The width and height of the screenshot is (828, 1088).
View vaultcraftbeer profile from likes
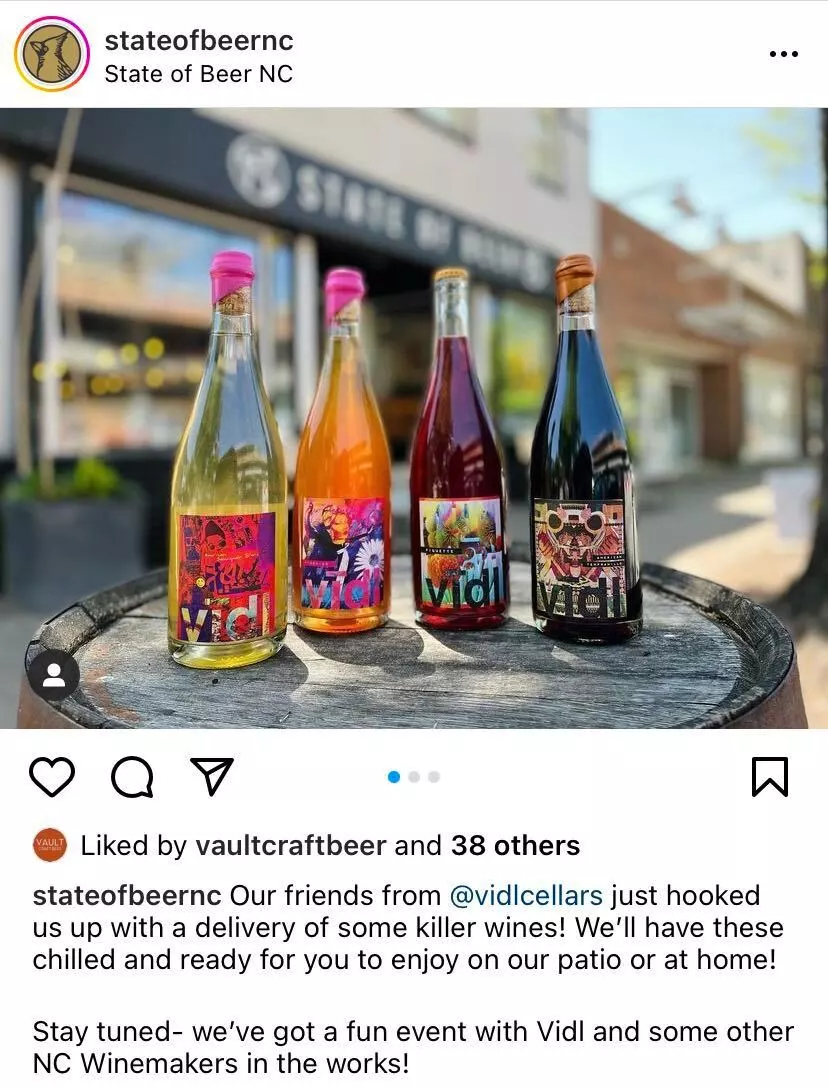291,845
